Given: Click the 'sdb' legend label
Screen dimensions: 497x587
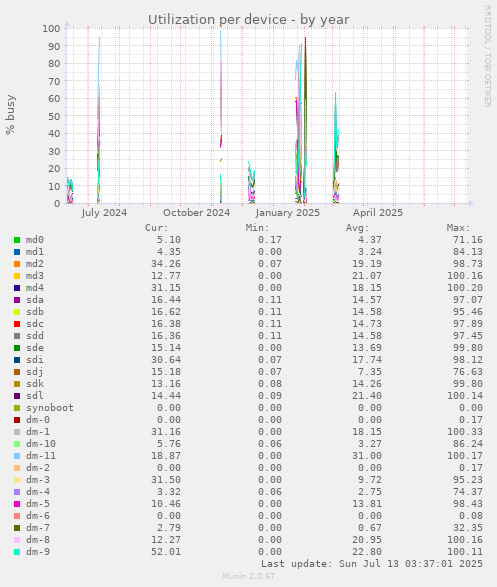Looking at the screenshot, I should (35, 312).
